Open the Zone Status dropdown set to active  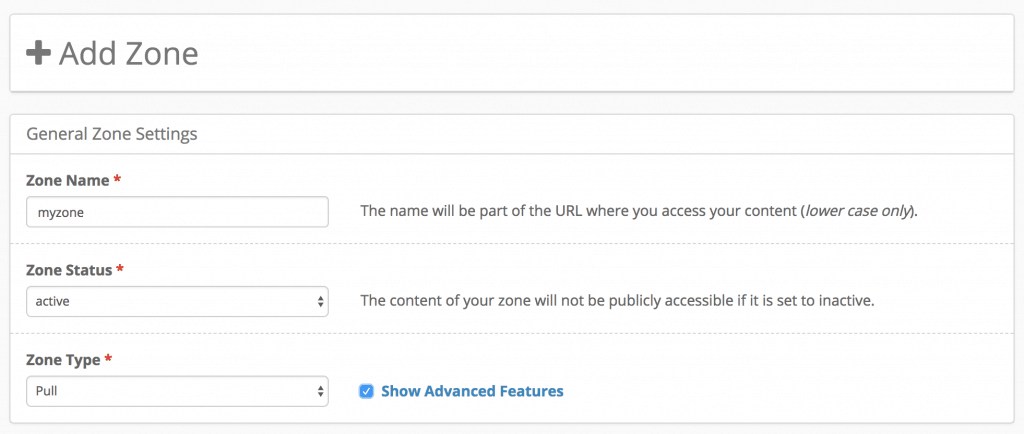pyautogui.click(x=170, y=301)
